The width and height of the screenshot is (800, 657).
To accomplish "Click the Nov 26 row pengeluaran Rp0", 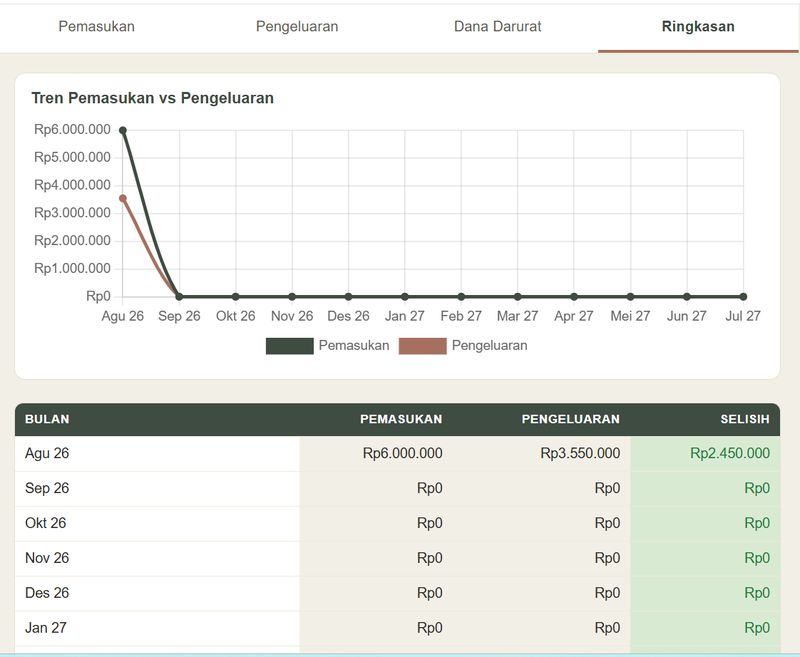I will click(607, 558).
